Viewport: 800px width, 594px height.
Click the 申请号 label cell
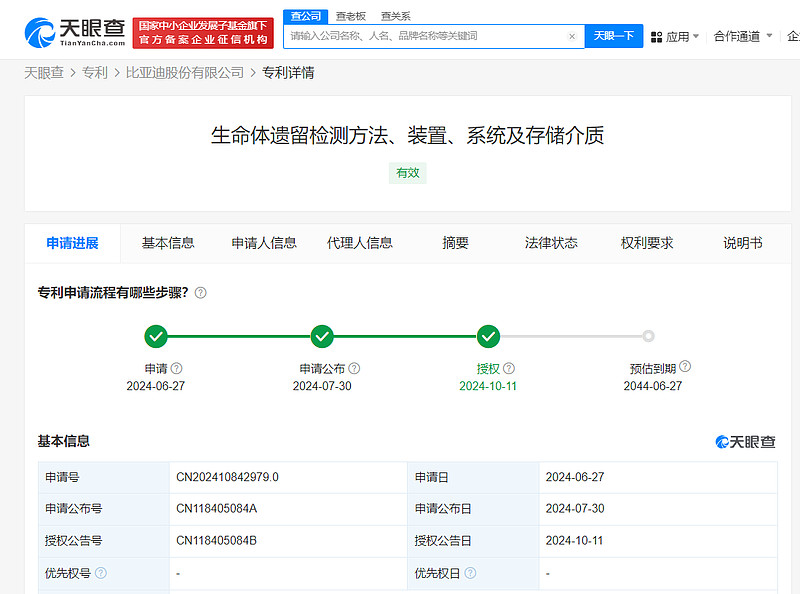click(104, 477)
